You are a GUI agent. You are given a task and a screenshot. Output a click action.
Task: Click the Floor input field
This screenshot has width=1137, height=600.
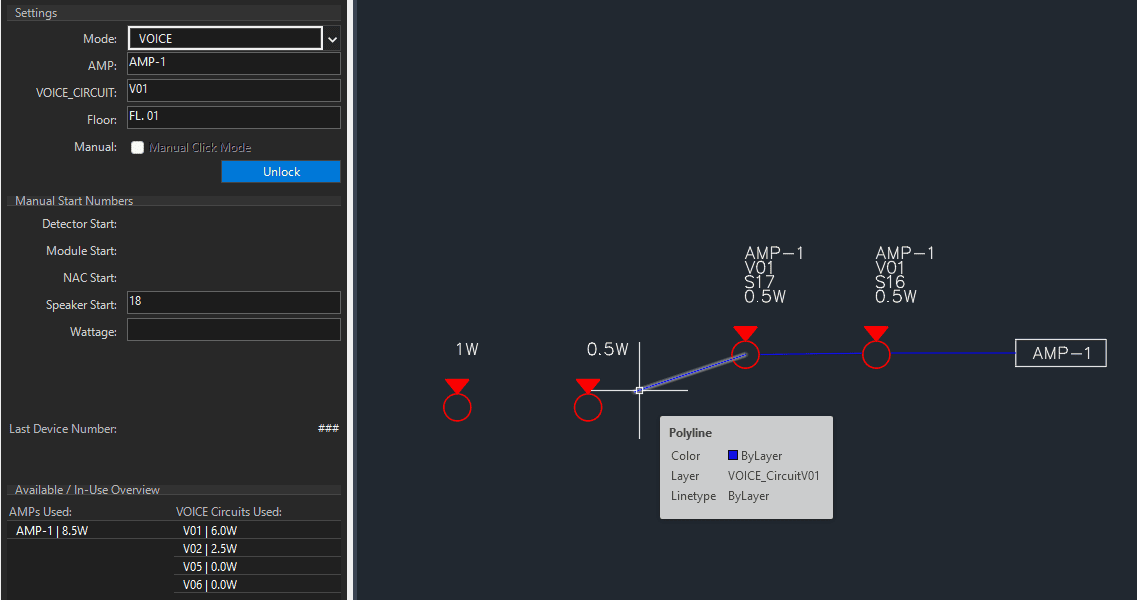tap(234, 117)
